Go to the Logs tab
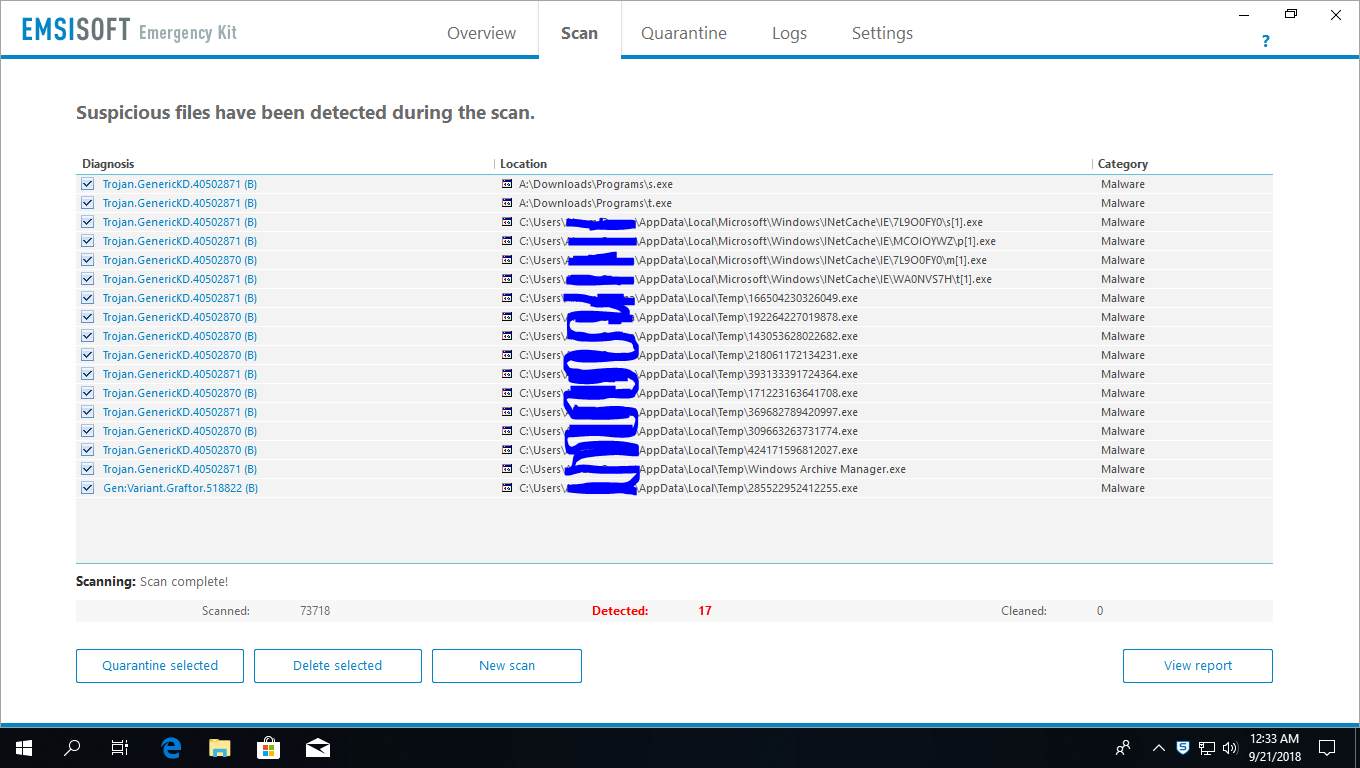This screenshot has height=768, width=1360. coord(789,33)
